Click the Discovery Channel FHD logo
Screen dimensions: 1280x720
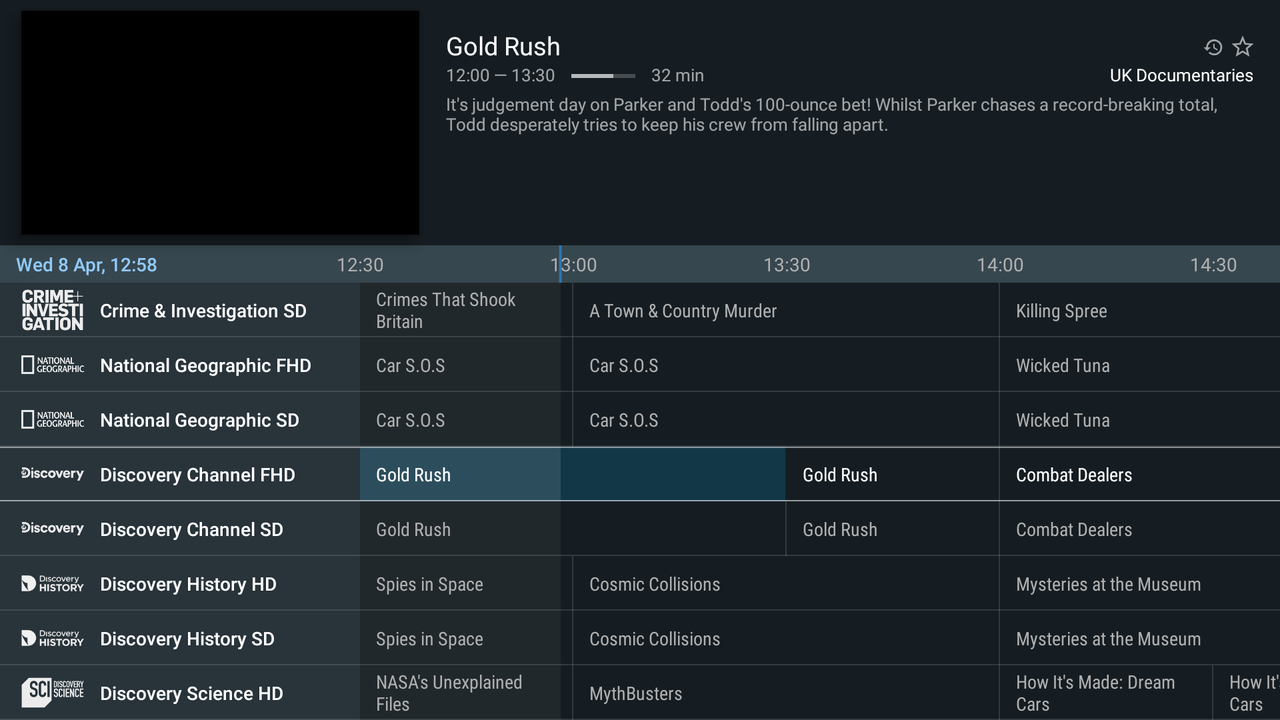coord(53,474)
